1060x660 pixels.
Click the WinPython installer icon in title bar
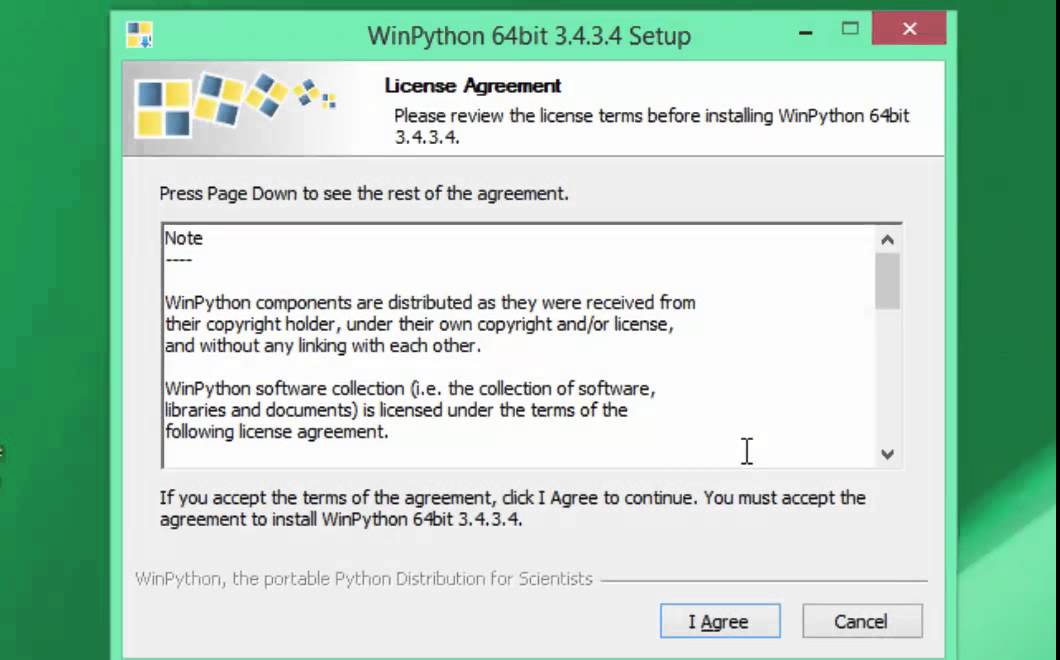point(139,35)
